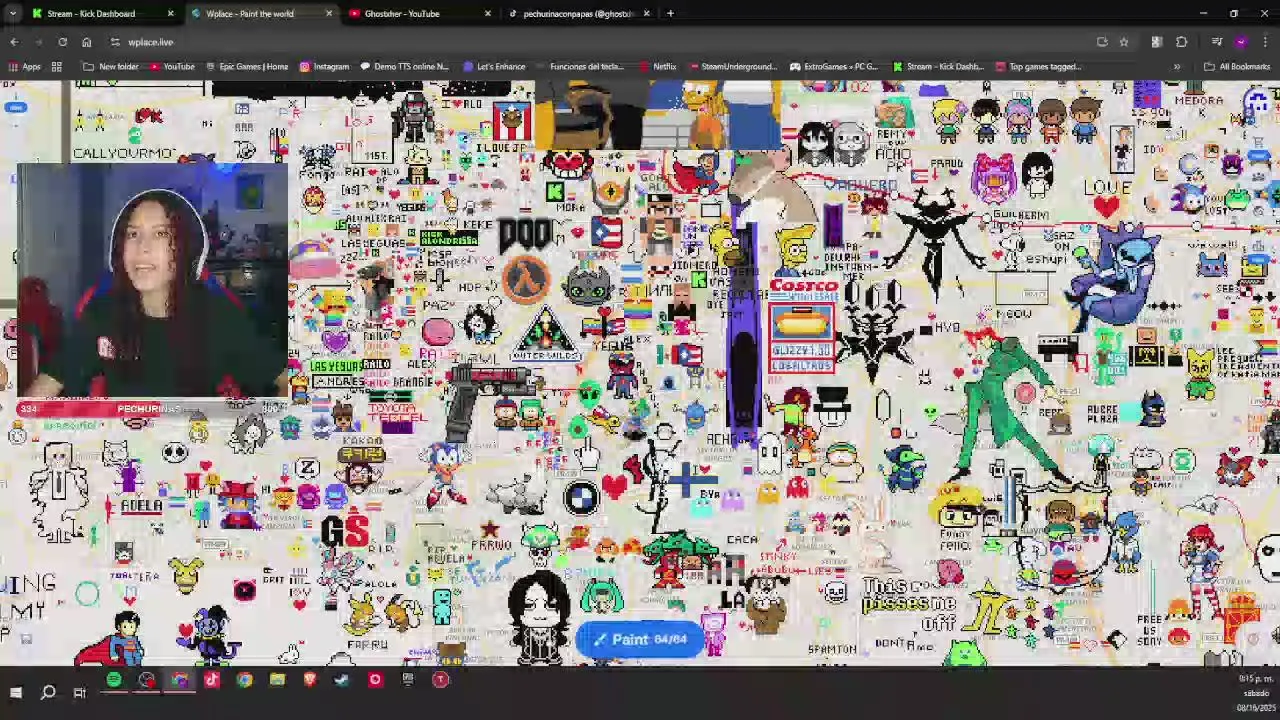
Task: Click the wplace.live address bar
Action: 600,42
